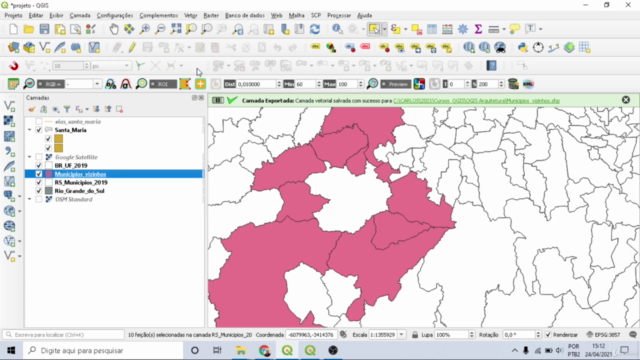This screenshot has height=360, width=640.
Task: Open the Projeto menu
Action: [x=13, y=16]
